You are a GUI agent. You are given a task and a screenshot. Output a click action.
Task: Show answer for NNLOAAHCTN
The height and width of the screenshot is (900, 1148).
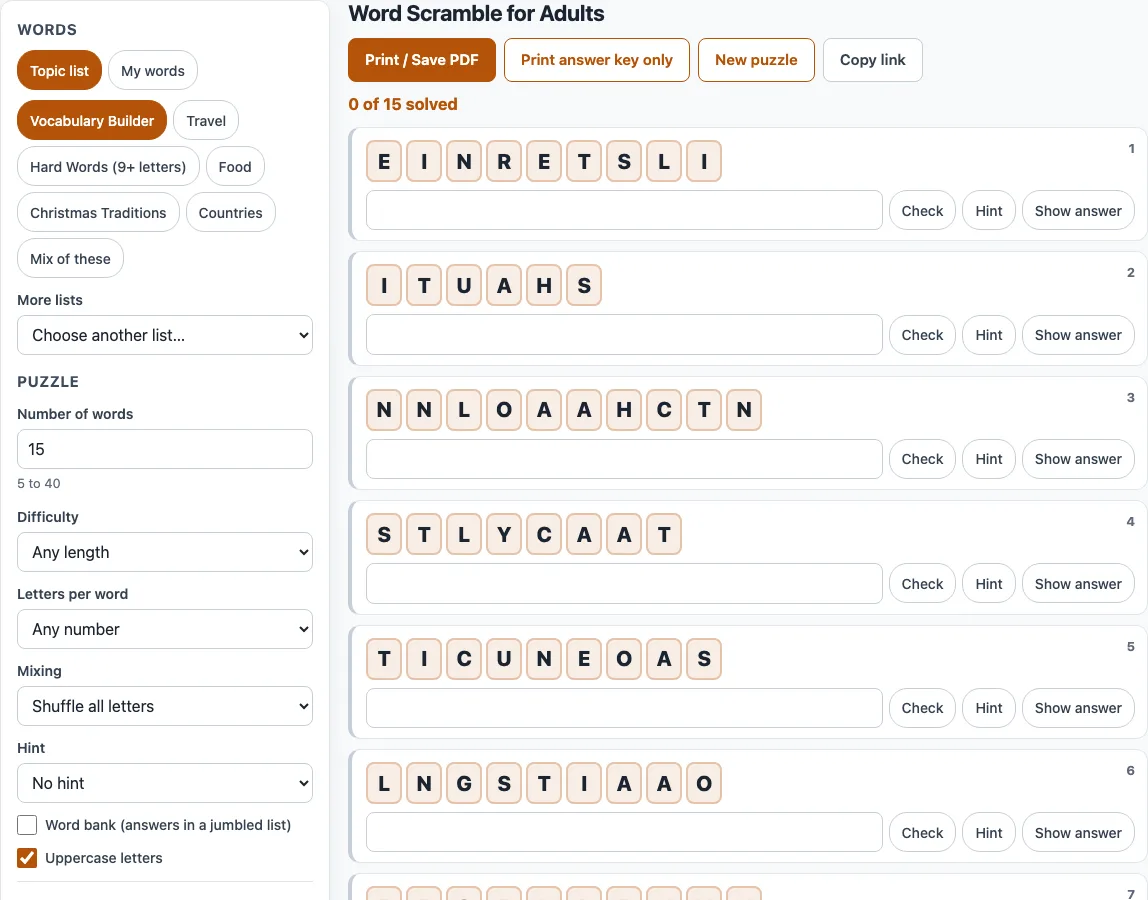click(1078, 459)
